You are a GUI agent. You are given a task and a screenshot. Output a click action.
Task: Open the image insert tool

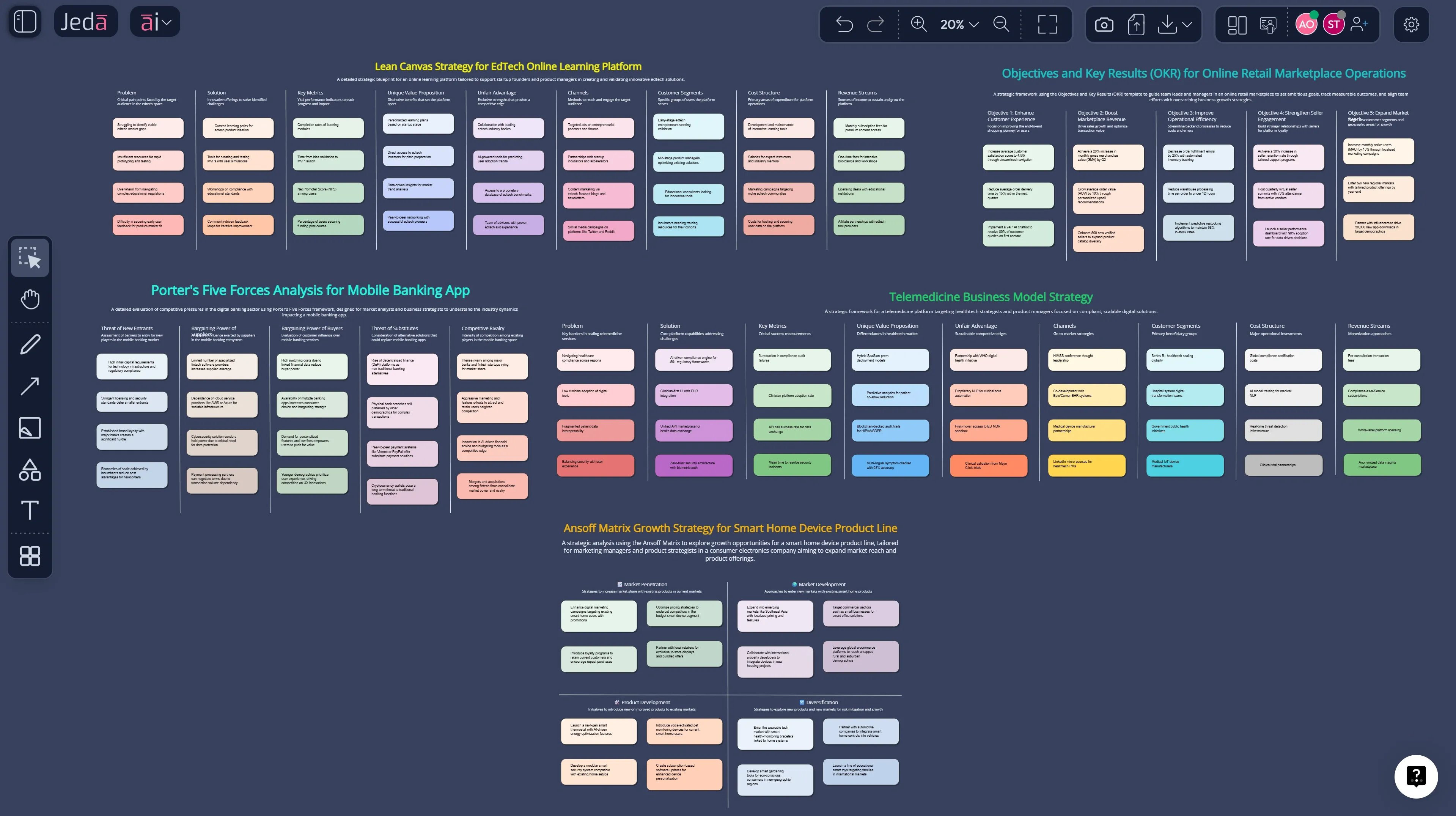[30, 428]
